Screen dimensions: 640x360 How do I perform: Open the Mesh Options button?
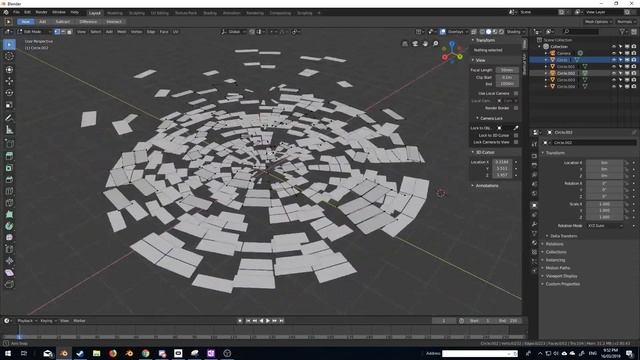[x=598, y=22]
